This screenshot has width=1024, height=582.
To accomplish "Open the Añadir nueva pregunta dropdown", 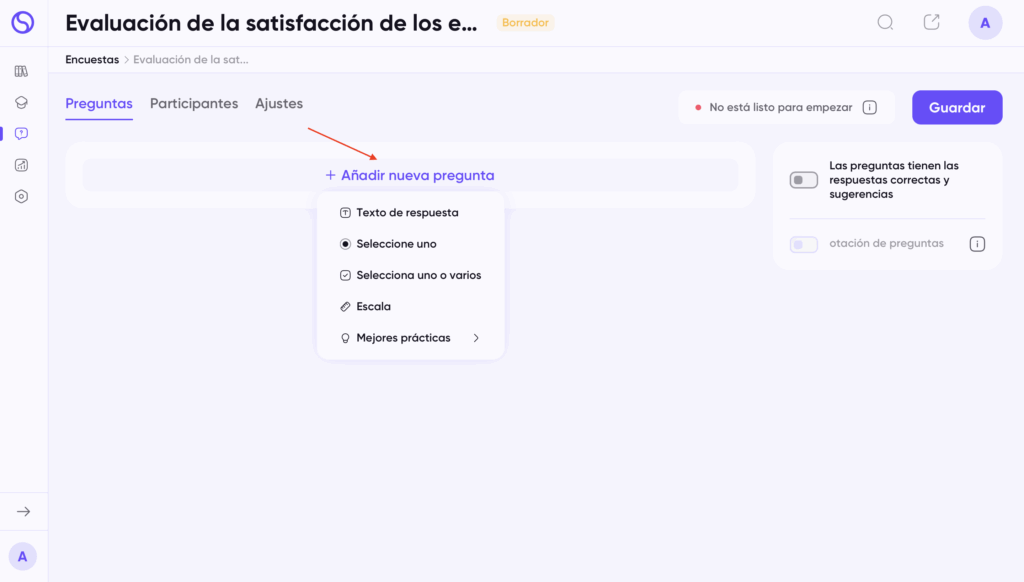I will click(410, 175).
